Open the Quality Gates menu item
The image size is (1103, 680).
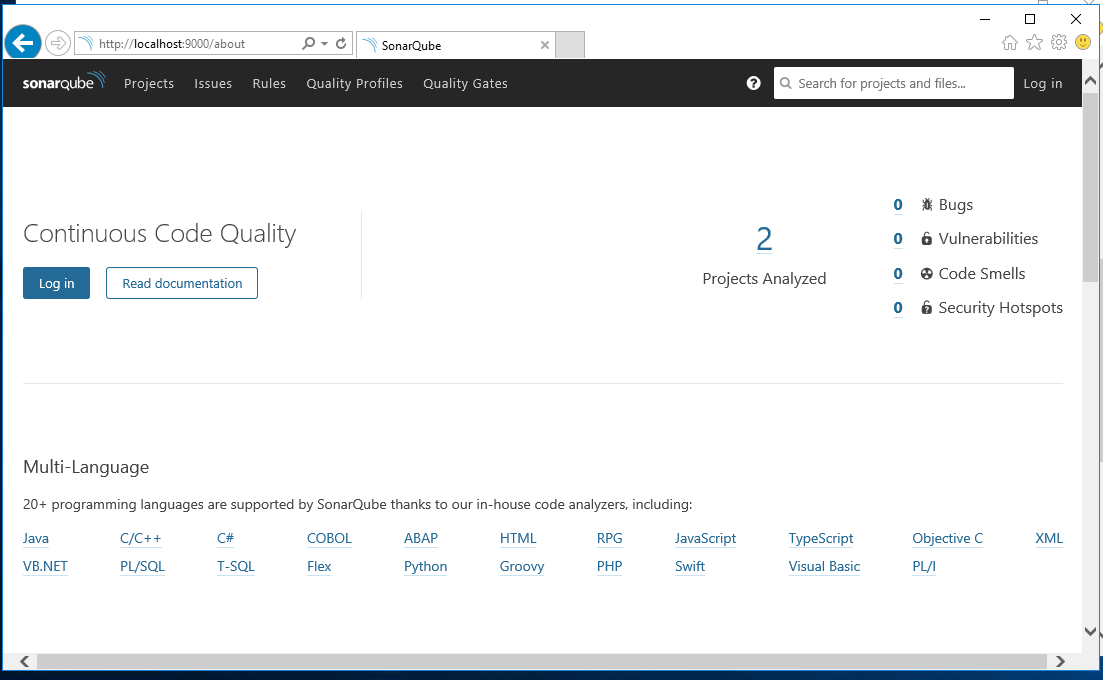click(465, 83)
